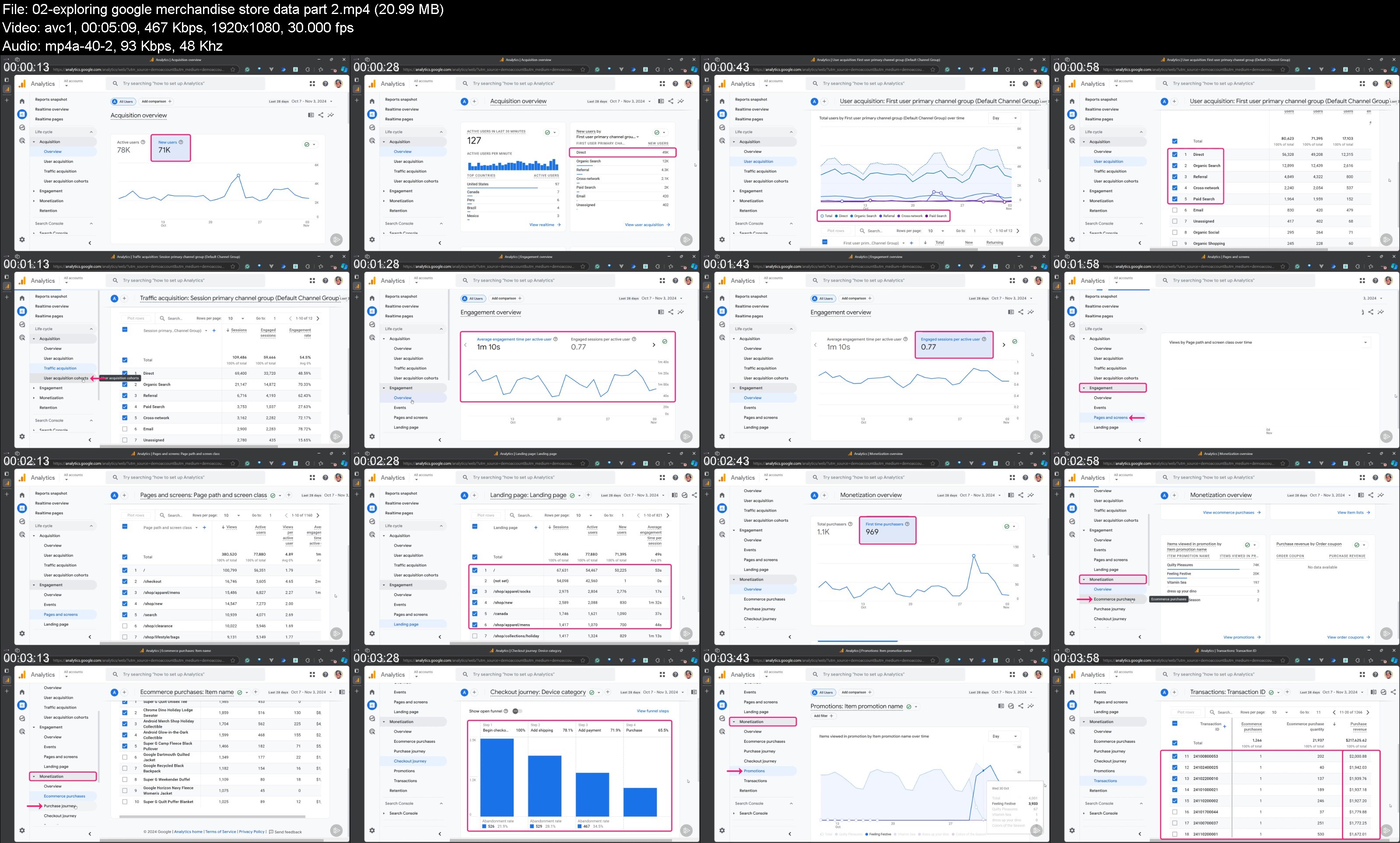
Task: Open the Explore icon in the 00:00:43 frame
Action: coord(722,128)
